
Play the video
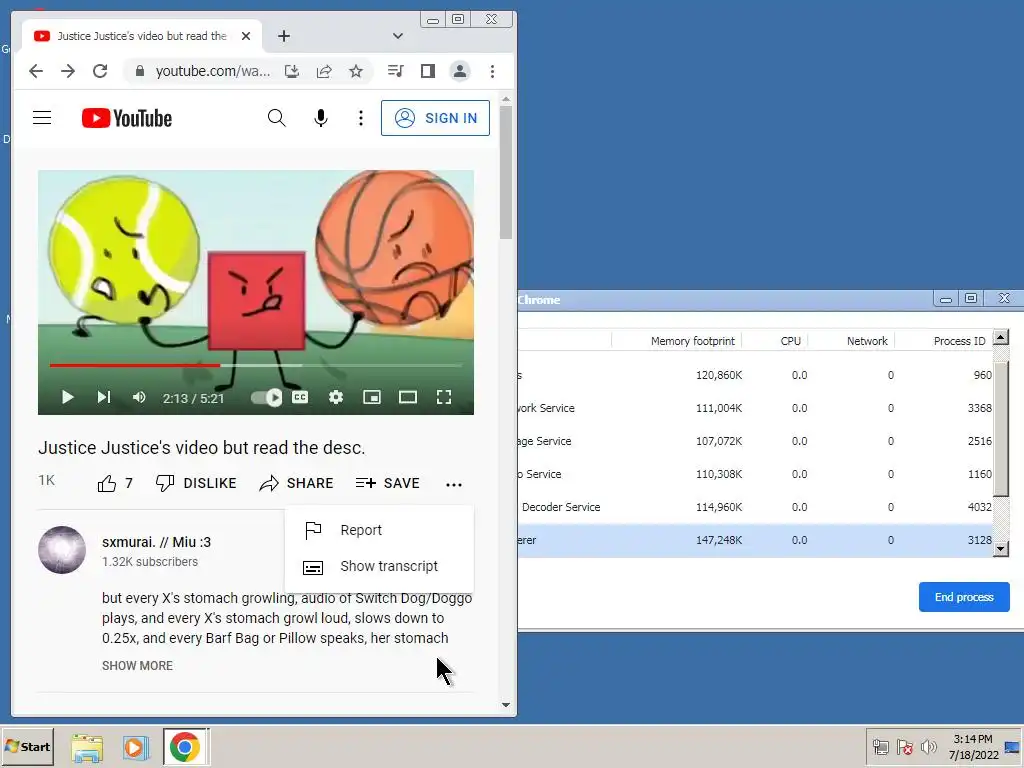point(67,397)
